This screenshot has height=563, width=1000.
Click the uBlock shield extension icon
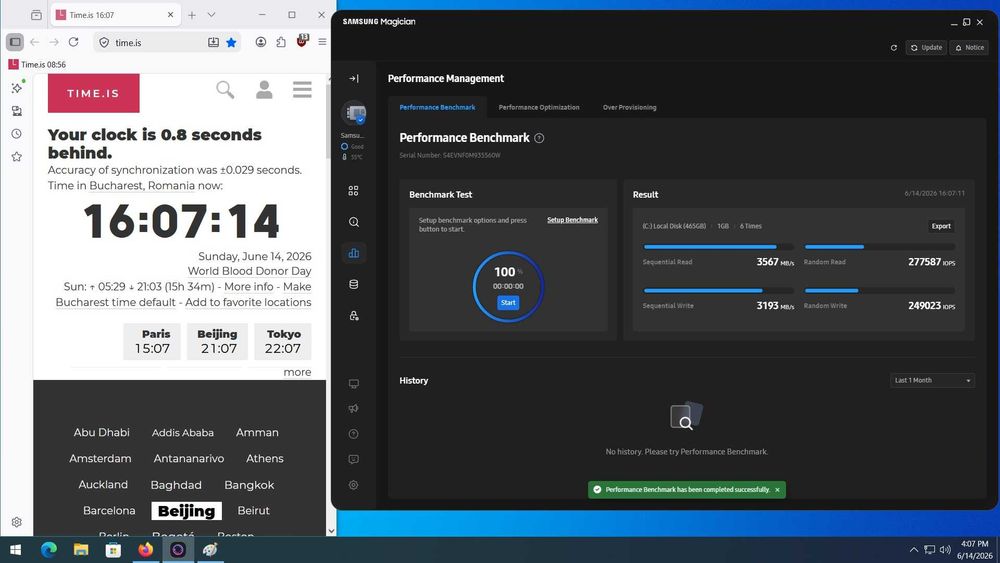point(302,41)
